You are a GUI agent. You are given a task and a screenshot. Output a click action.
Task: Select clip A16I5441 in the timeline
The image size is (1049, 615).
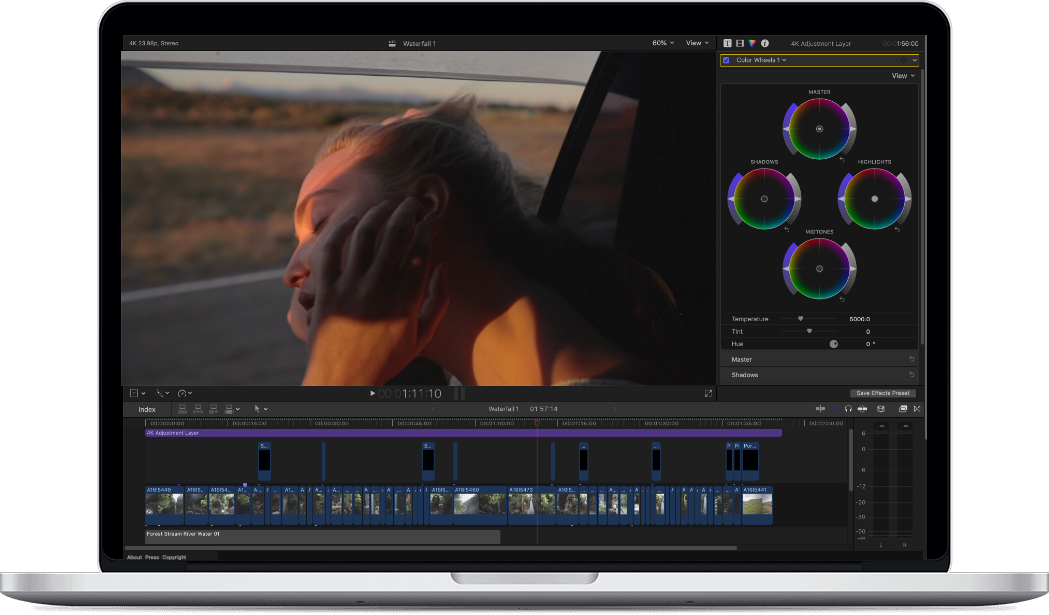(x=757, y=505)
